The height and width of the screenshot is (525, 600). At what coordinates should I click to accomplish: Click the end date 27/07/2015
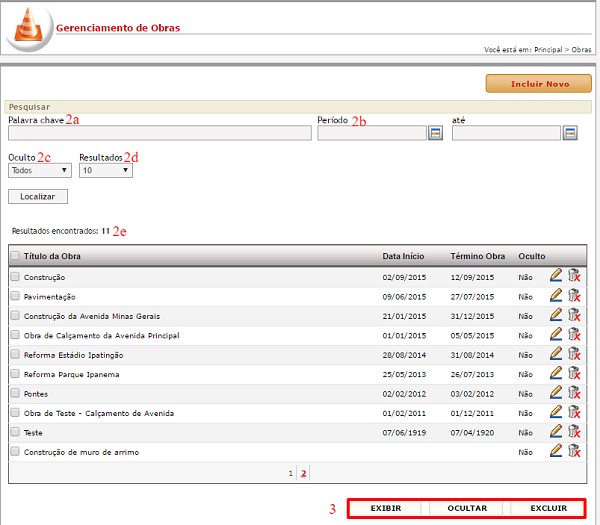[472, 297]
